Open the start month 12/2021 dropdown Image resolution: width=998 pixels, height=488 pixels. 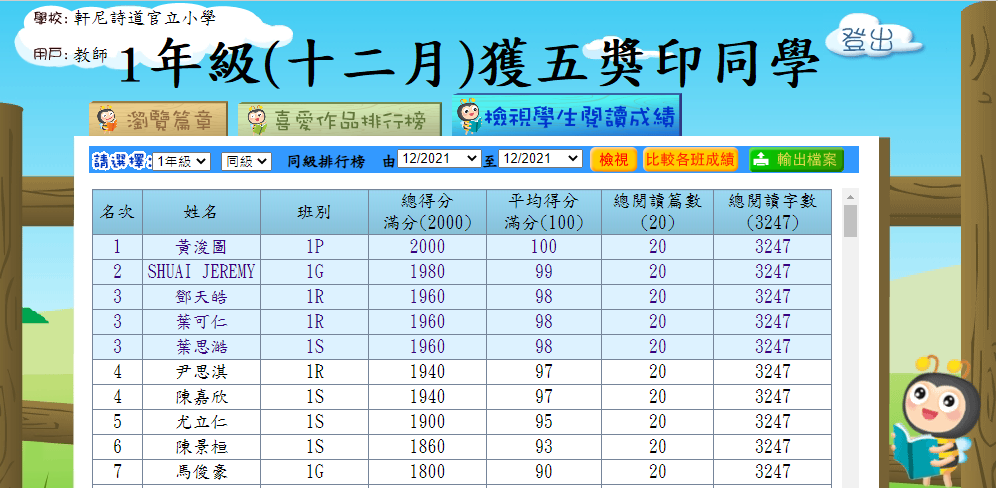439,158
